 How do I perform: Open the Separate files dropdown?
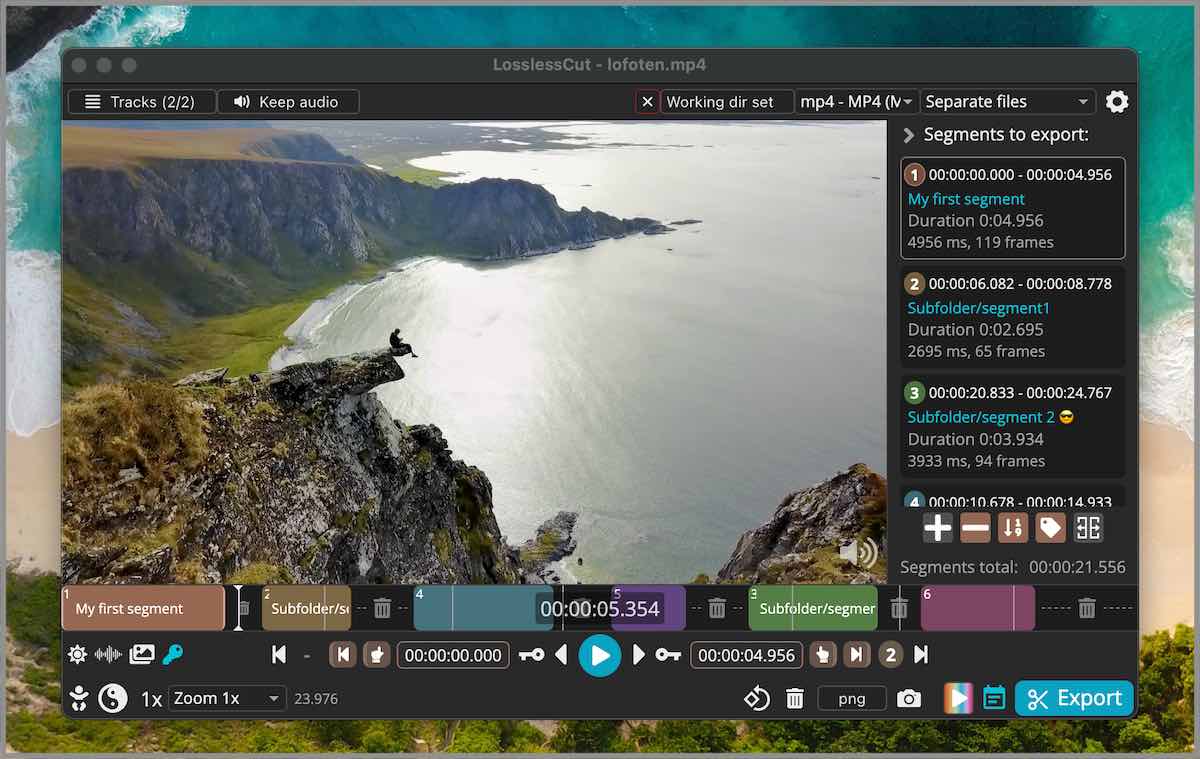click(x=1007, y=101)
